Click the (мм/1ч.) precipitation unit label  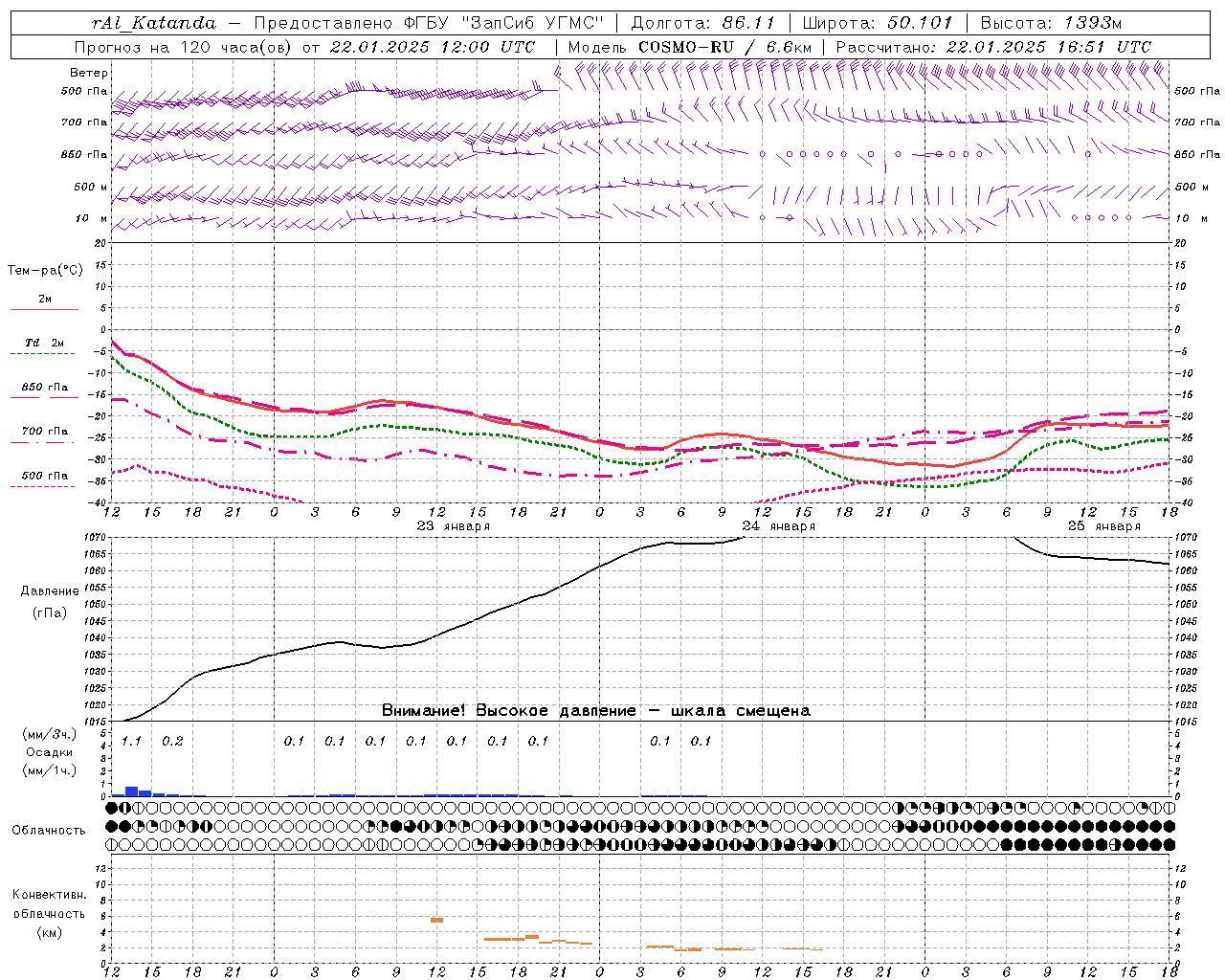click(50, 770)
